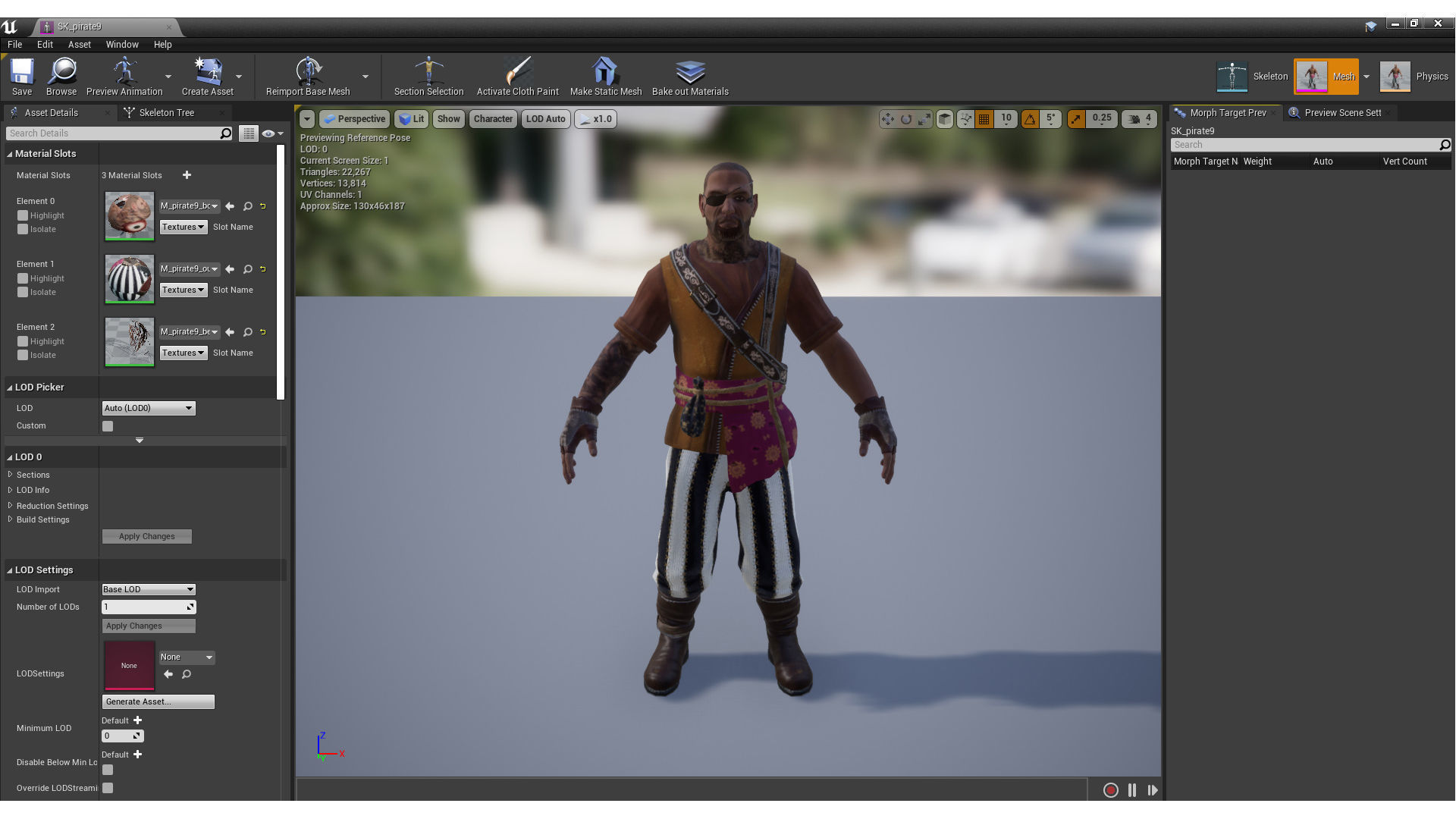Toggle the Custom LOD checkbox
Screen dimensions: 1456x819
108,426
